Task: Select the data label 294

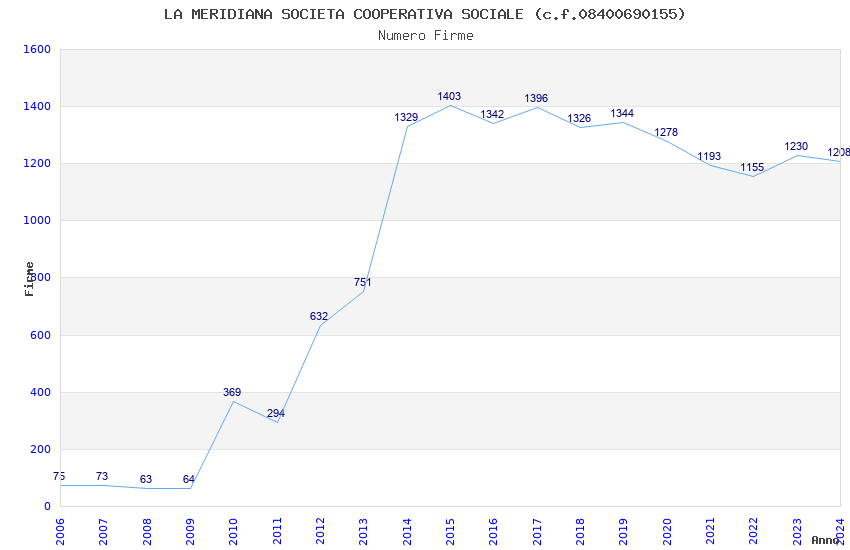Action: pyautogui.click(x=276, y=413)
